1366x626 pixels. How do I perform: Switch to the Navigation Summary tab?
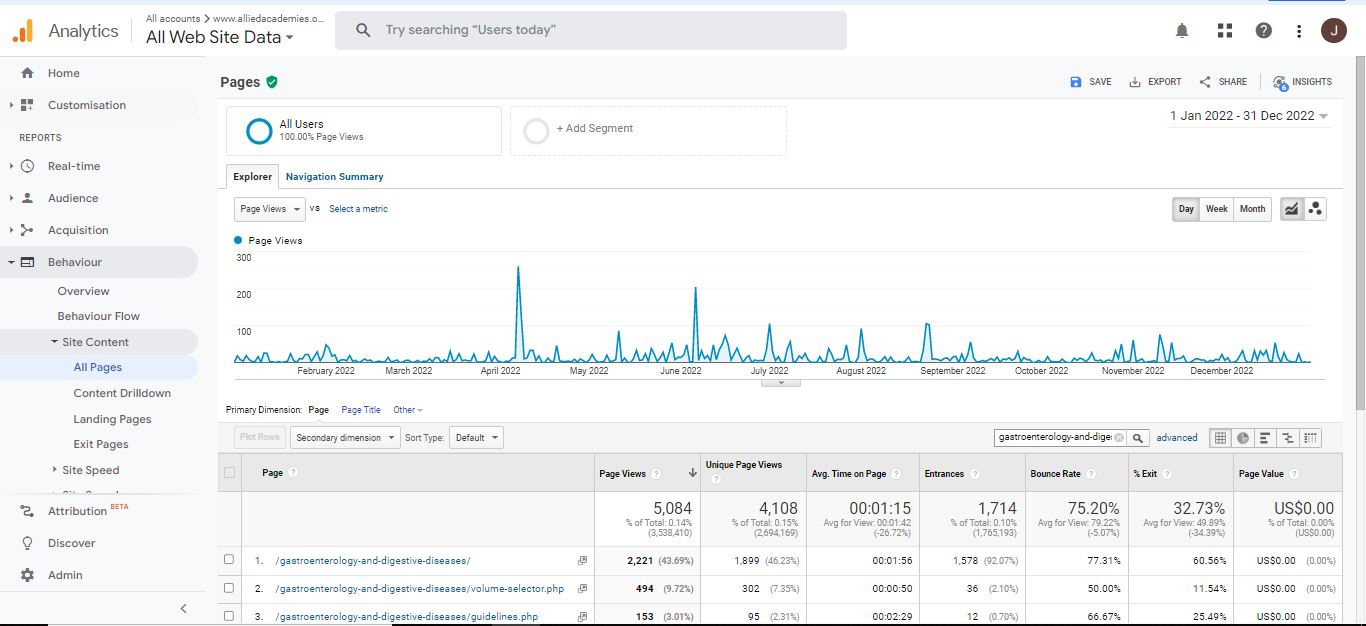(x=334, y=177)
